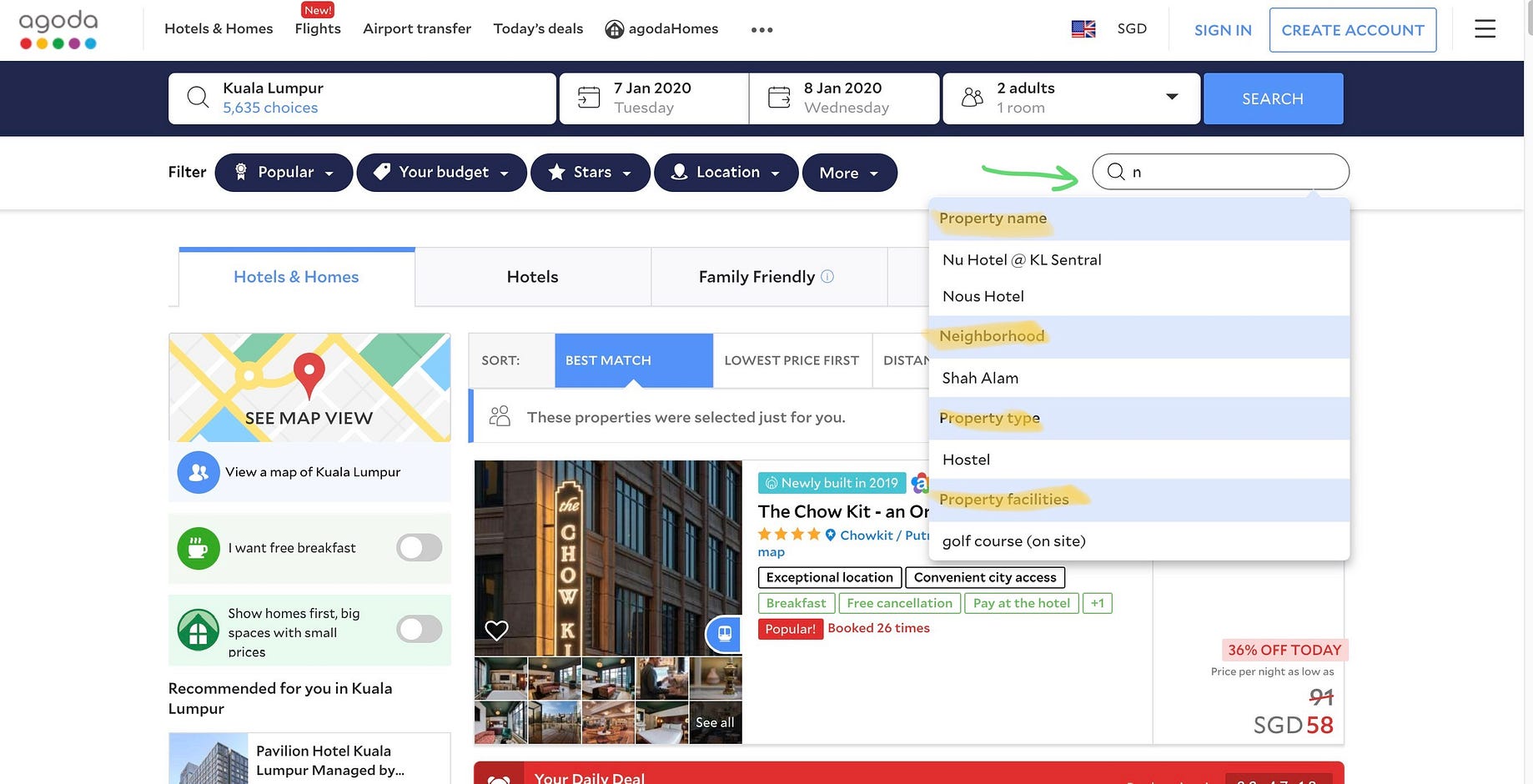
Task: Open the hamburger menu
Action: pyautogui.click(x=1485, y=28)
